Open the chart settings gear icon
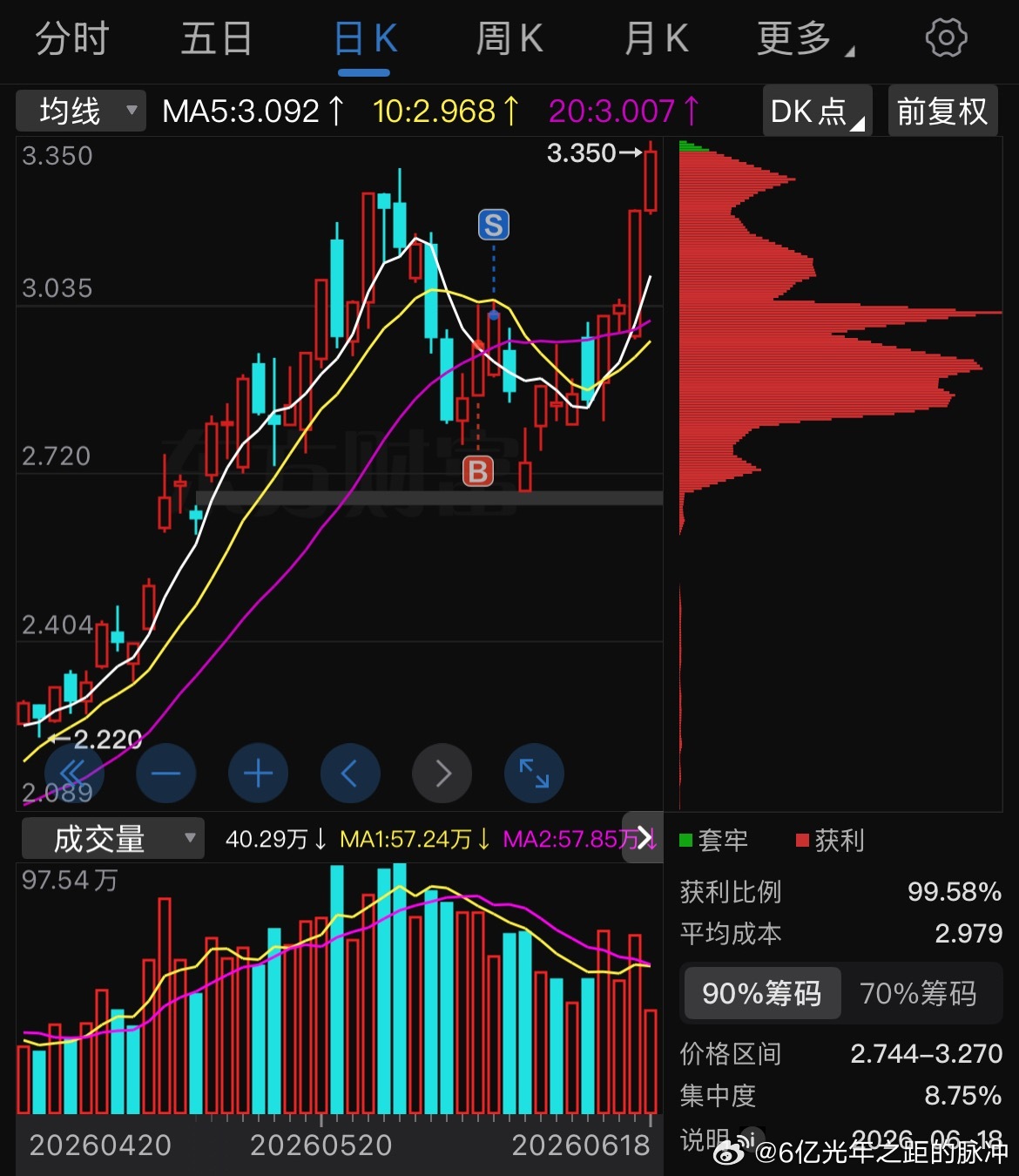 click(x=946, y=38)
